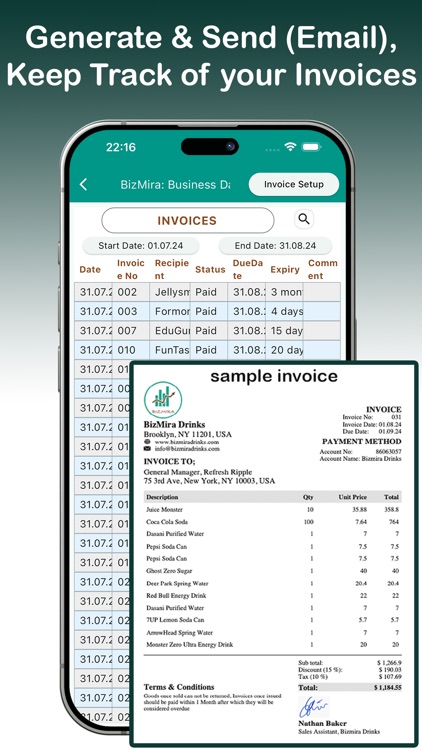Sort by the Date column header
The height and width of the screenshot is (750, 422).
tap(90, 269)
